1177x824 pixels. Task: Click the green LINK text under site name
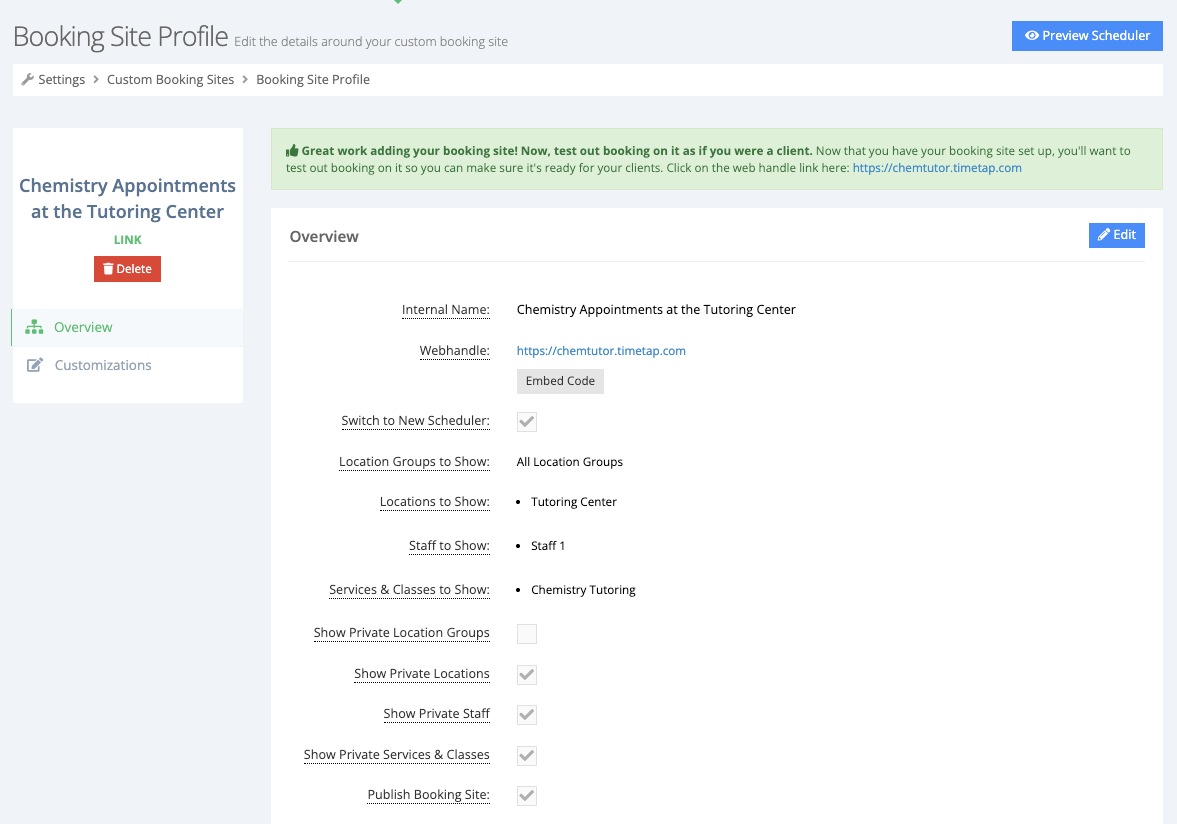point(128,240)
